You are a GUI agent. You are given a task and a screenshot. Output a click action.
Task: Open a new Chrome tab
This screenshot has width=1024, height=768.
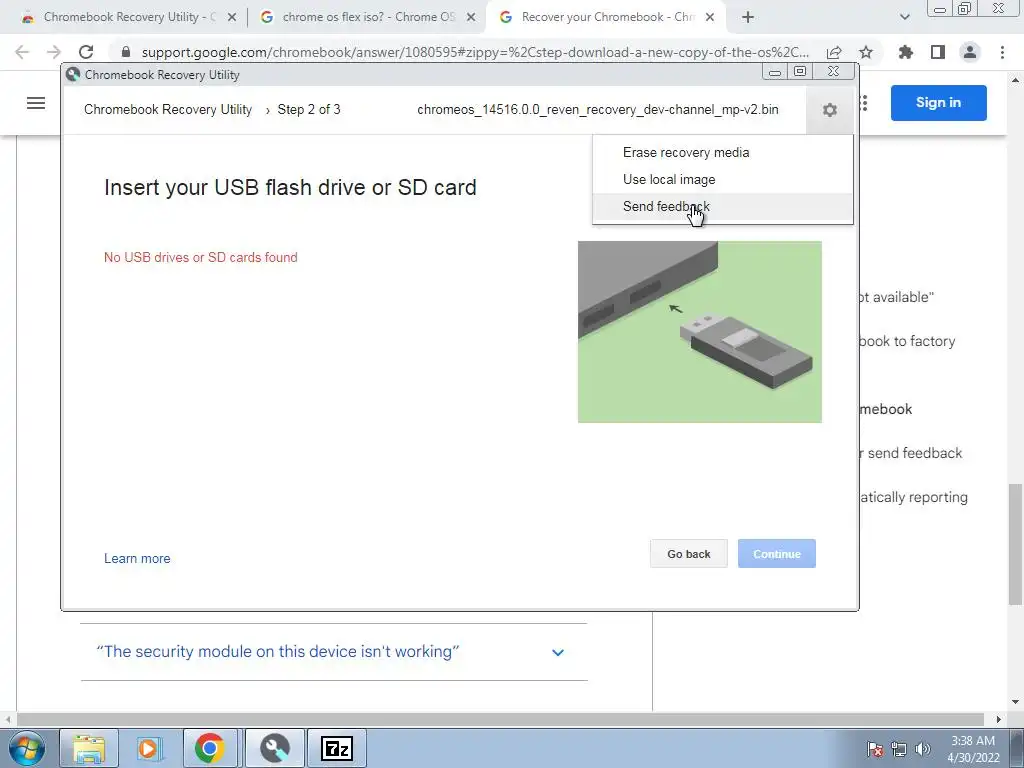coord(748,17)
